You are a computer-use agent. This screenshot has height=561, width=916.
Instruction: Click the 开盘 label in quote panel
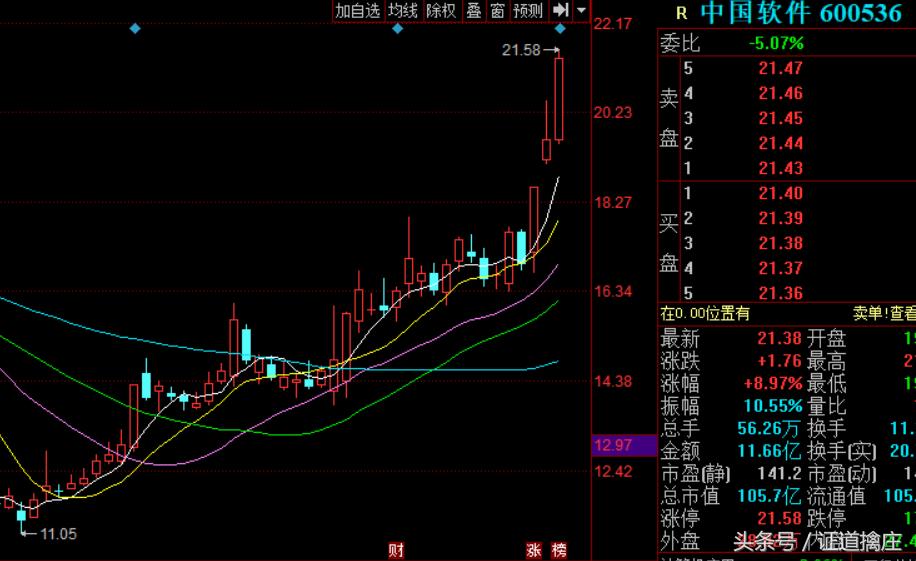(827, 338)
